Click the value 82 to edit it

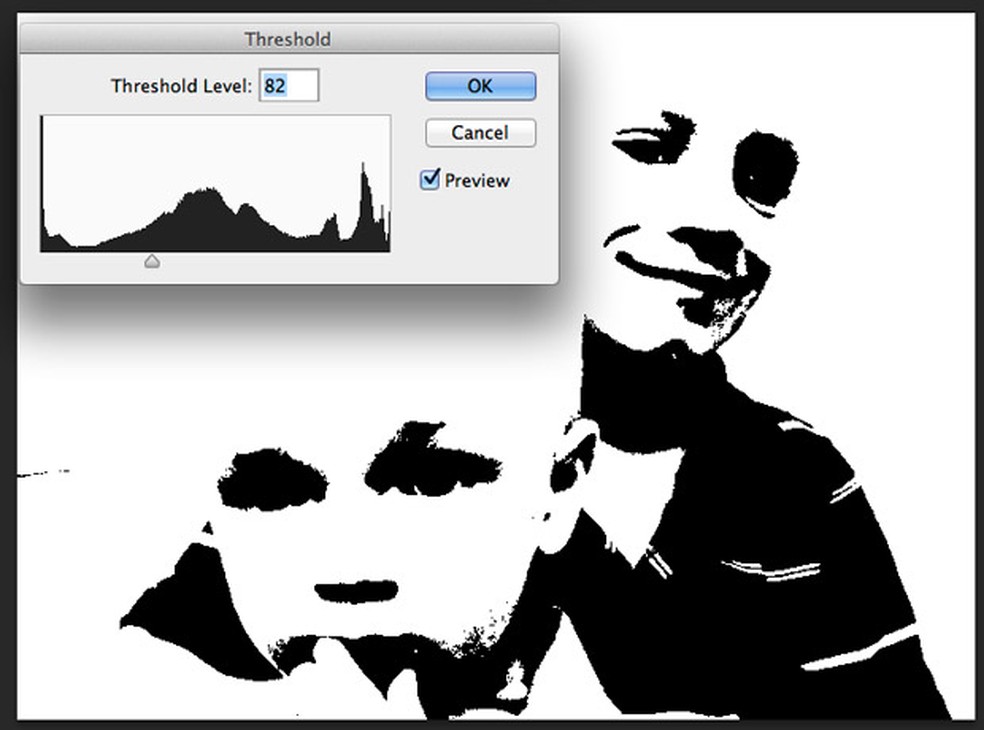click(275, 85)
